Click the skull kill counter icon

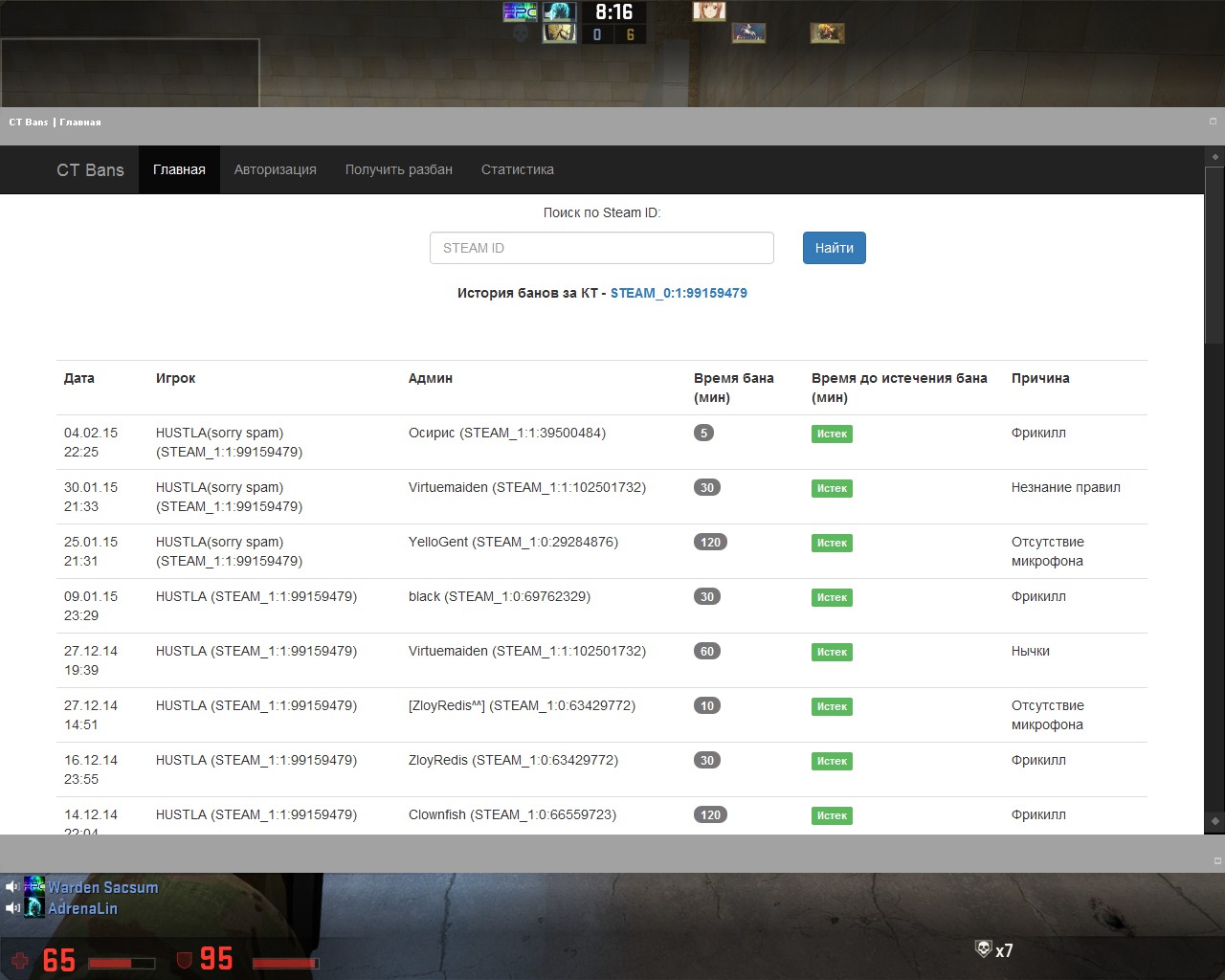coord(983,949)
